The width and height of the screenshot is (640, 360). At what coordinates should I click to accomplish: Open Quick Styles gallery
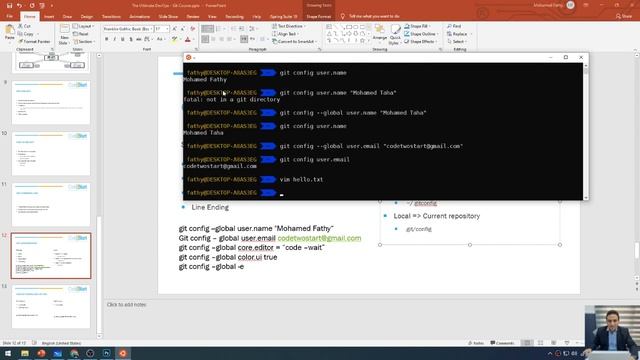(395, 35)
